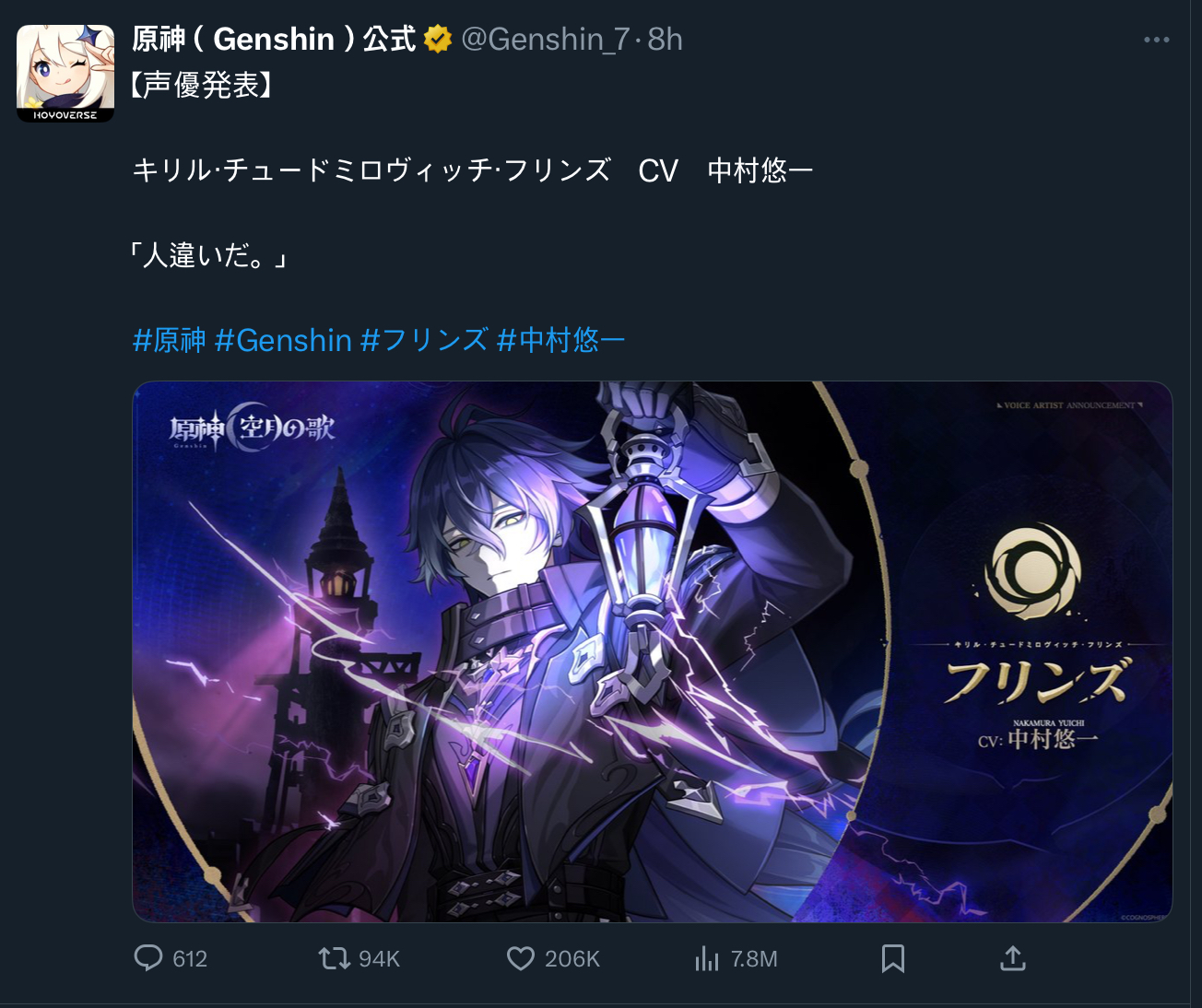Open the Flins voice artist announcement image

[652, 651]
